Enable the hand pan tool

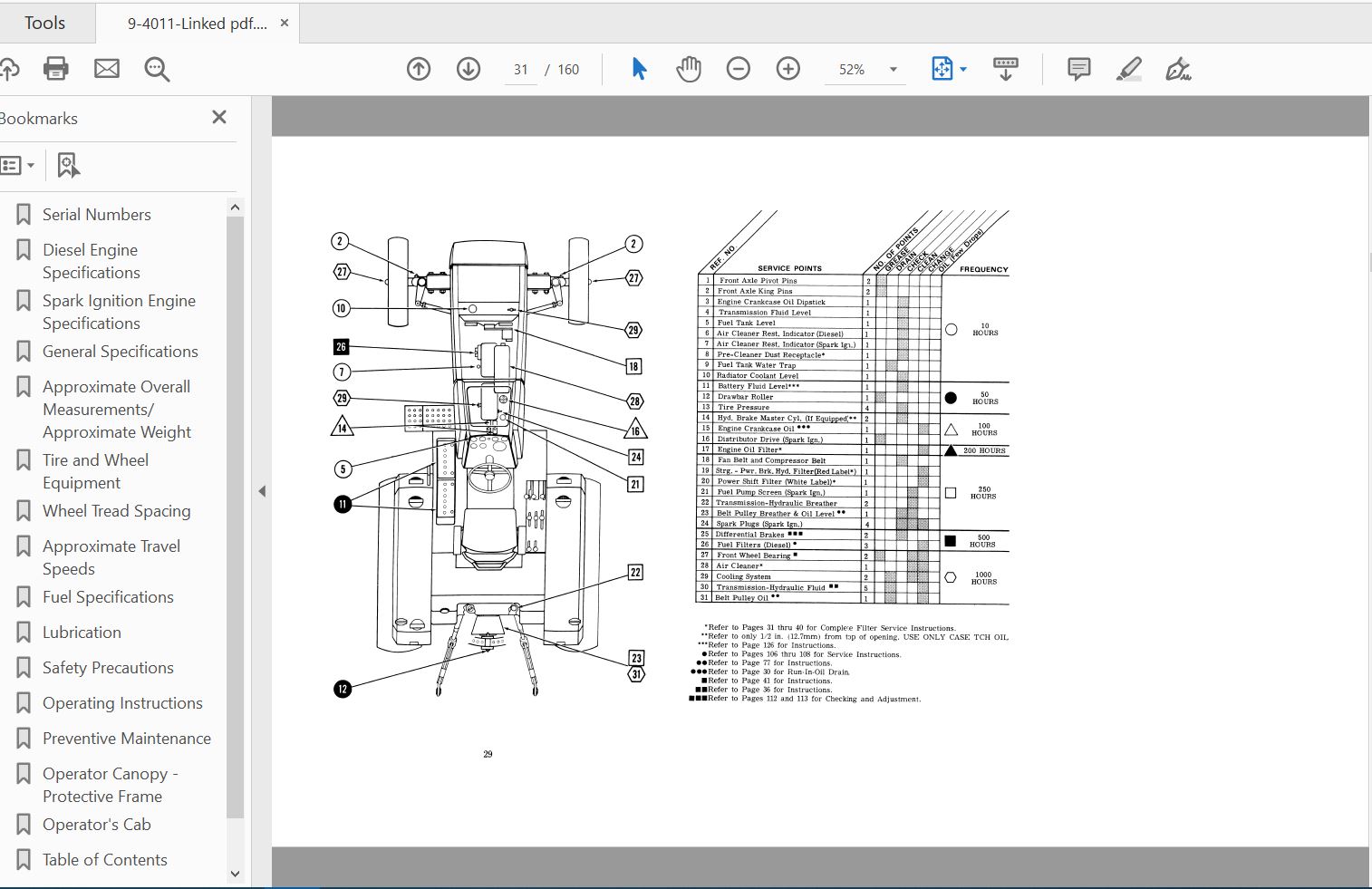tap(689, 69)
